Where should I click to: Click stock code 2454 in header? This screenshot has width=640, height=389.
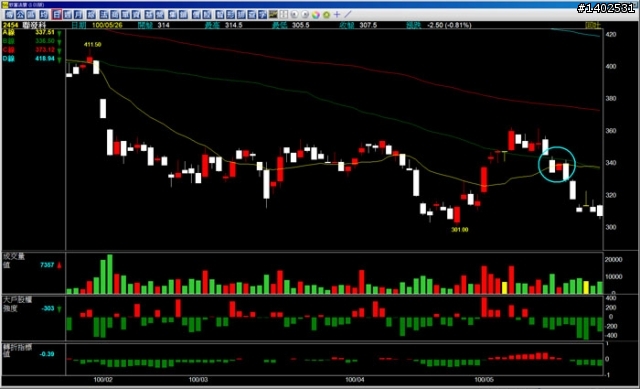(10, 25)
